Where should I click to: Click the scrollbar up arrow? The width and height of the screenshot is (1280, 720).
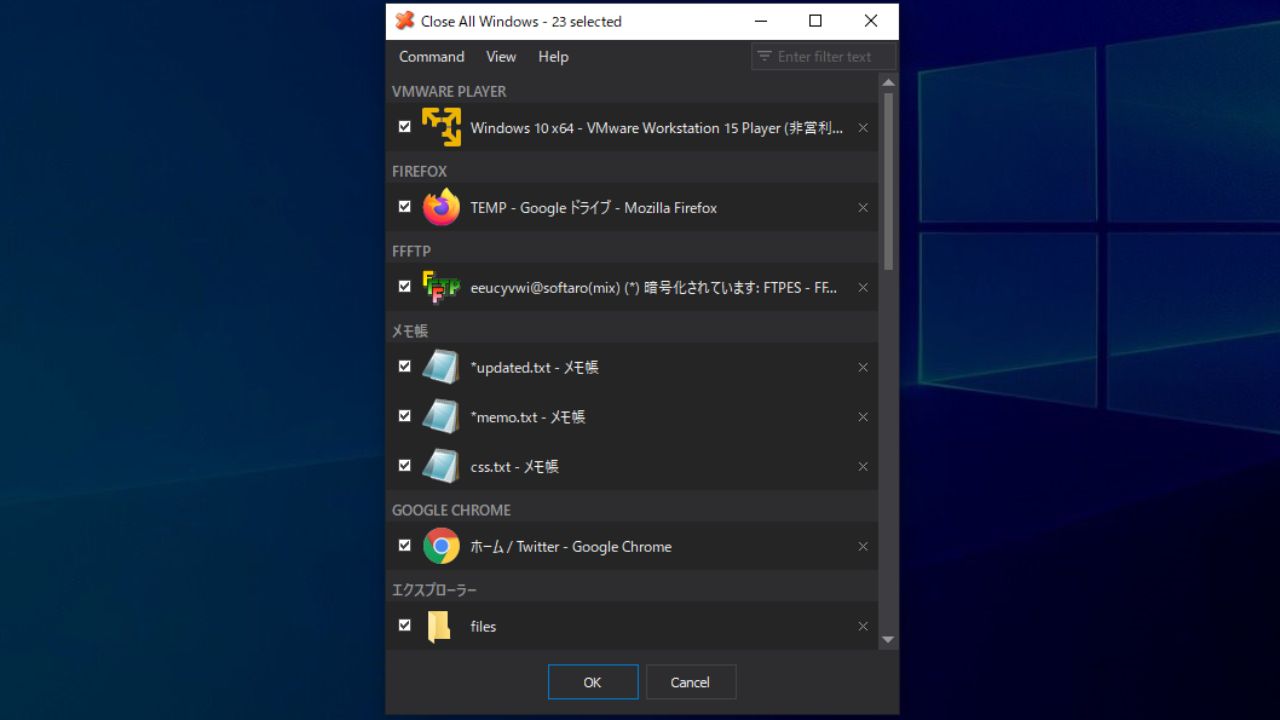[x=888, y=82]
